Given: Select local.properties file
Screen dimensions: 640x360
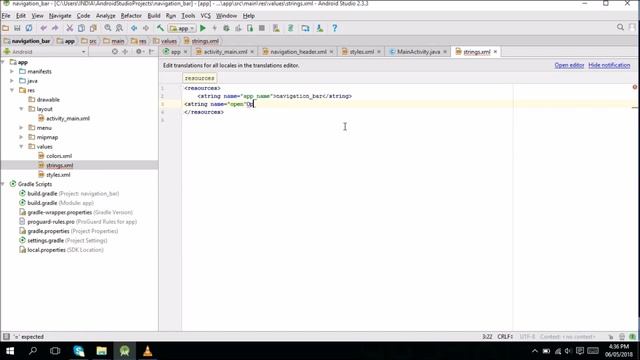Looking at the screenshot, I should point(61,250).
